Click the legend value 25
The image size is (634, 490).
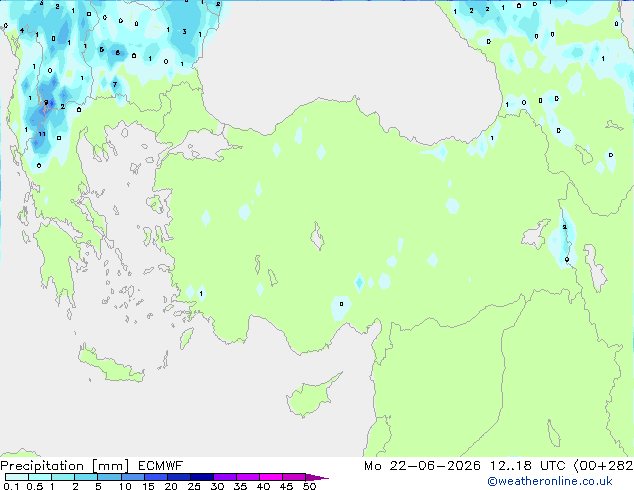pos(194,486)
